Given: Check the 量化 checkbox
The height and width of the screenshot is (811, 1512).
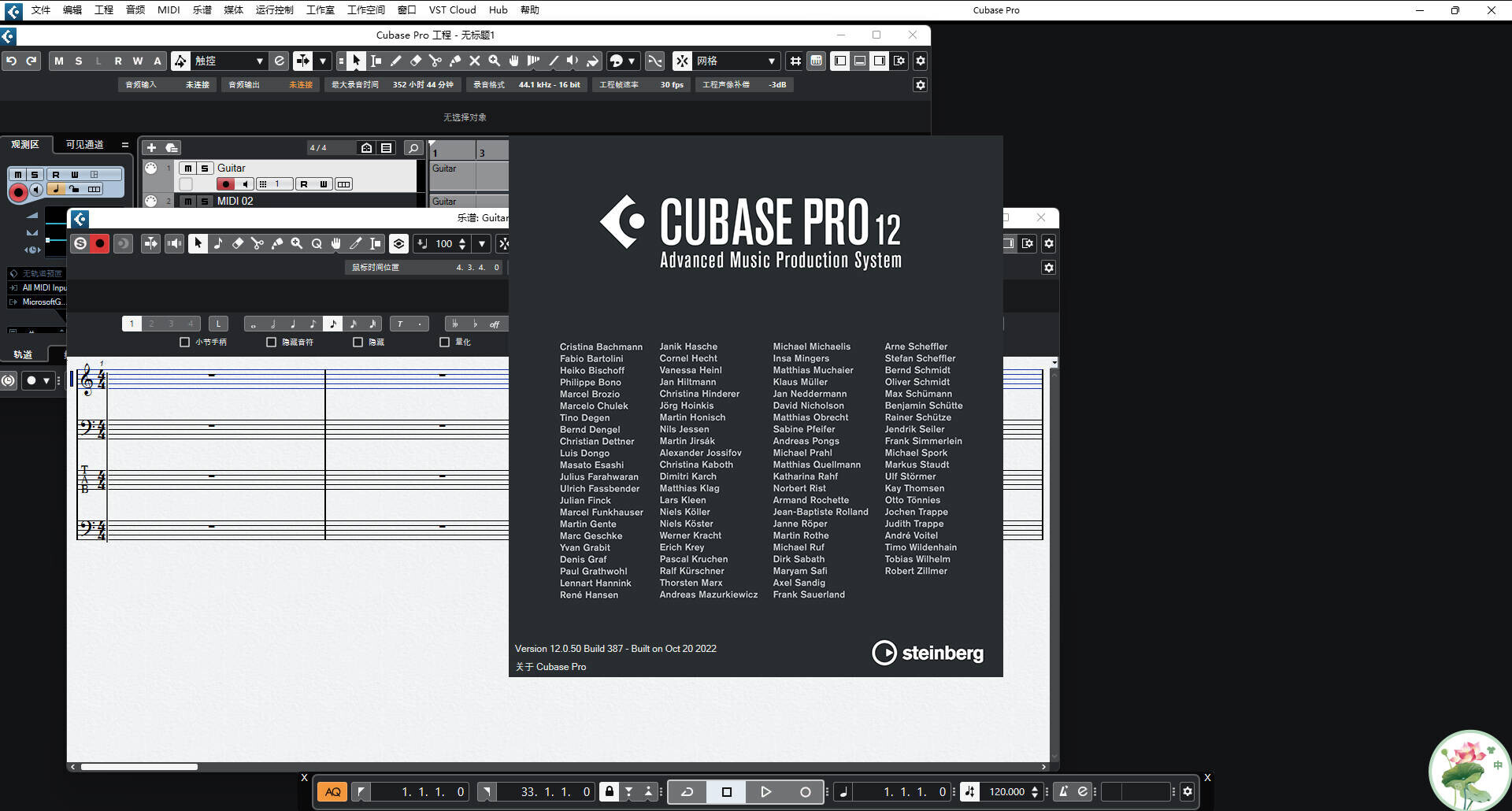Looking at the screenshot, I should pos(445,342).
